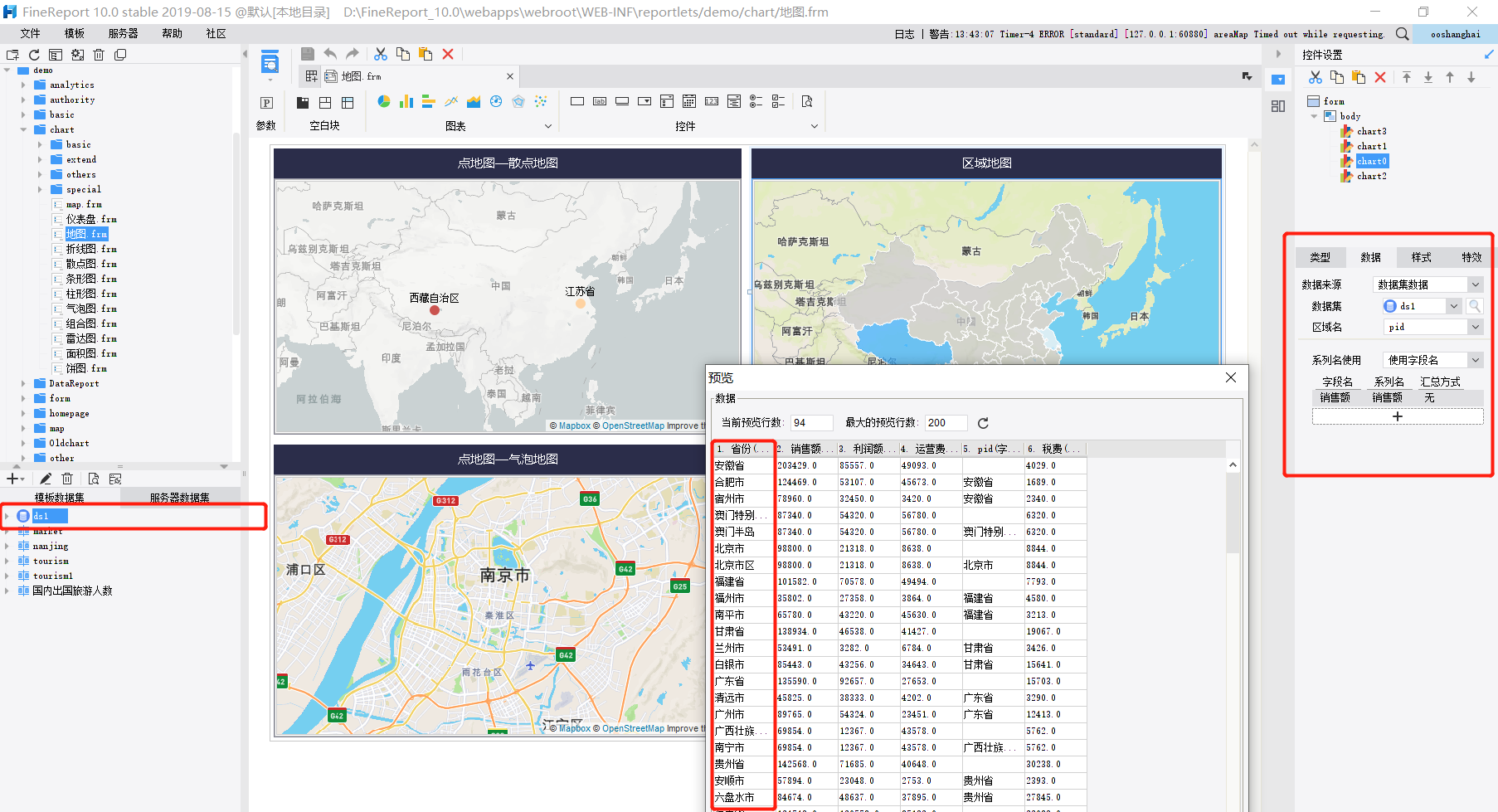Image resolution: width=1498 pixels, height=812 pixels.
Task: Click the 最大的预览行数 input field
Action: click(946, 423)
